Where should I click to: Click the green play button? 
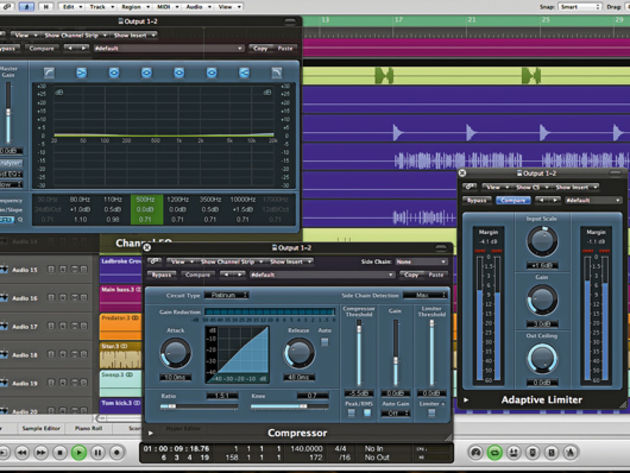coord(79,453)
